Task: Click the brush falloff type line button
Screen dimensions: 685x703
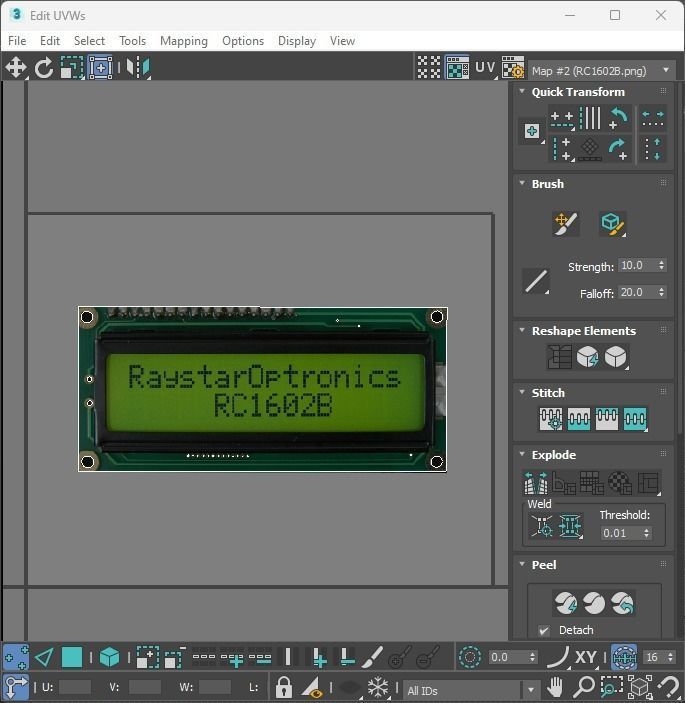Action: 536,281
